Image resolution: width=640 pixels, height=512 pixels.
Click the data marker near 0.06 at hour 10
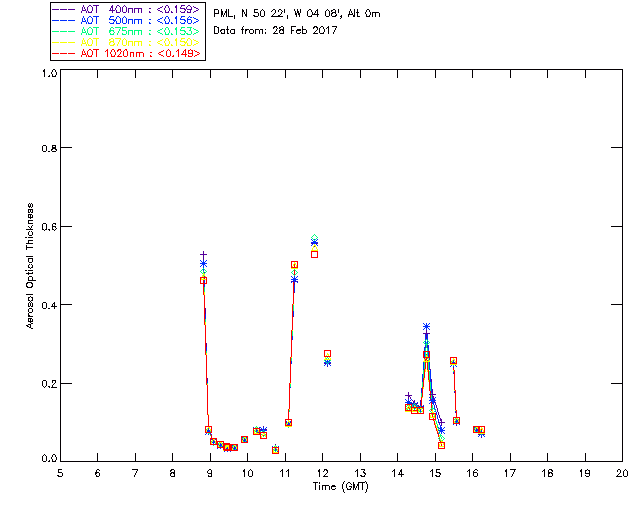244,439
